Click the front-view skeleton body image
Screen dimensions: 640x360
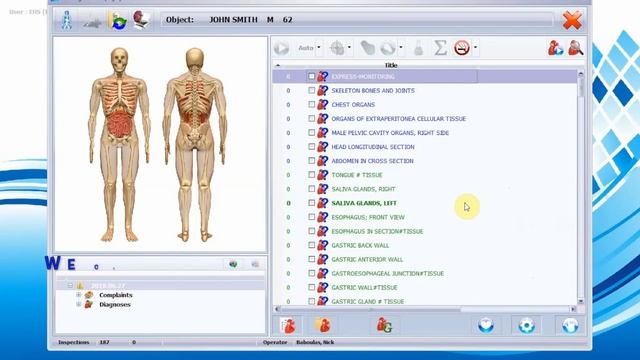pyautogui.click(x=119, y=144)
